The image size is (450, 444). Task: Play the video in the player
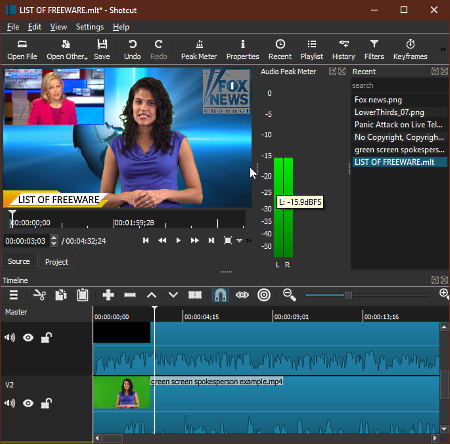(178, 240)
